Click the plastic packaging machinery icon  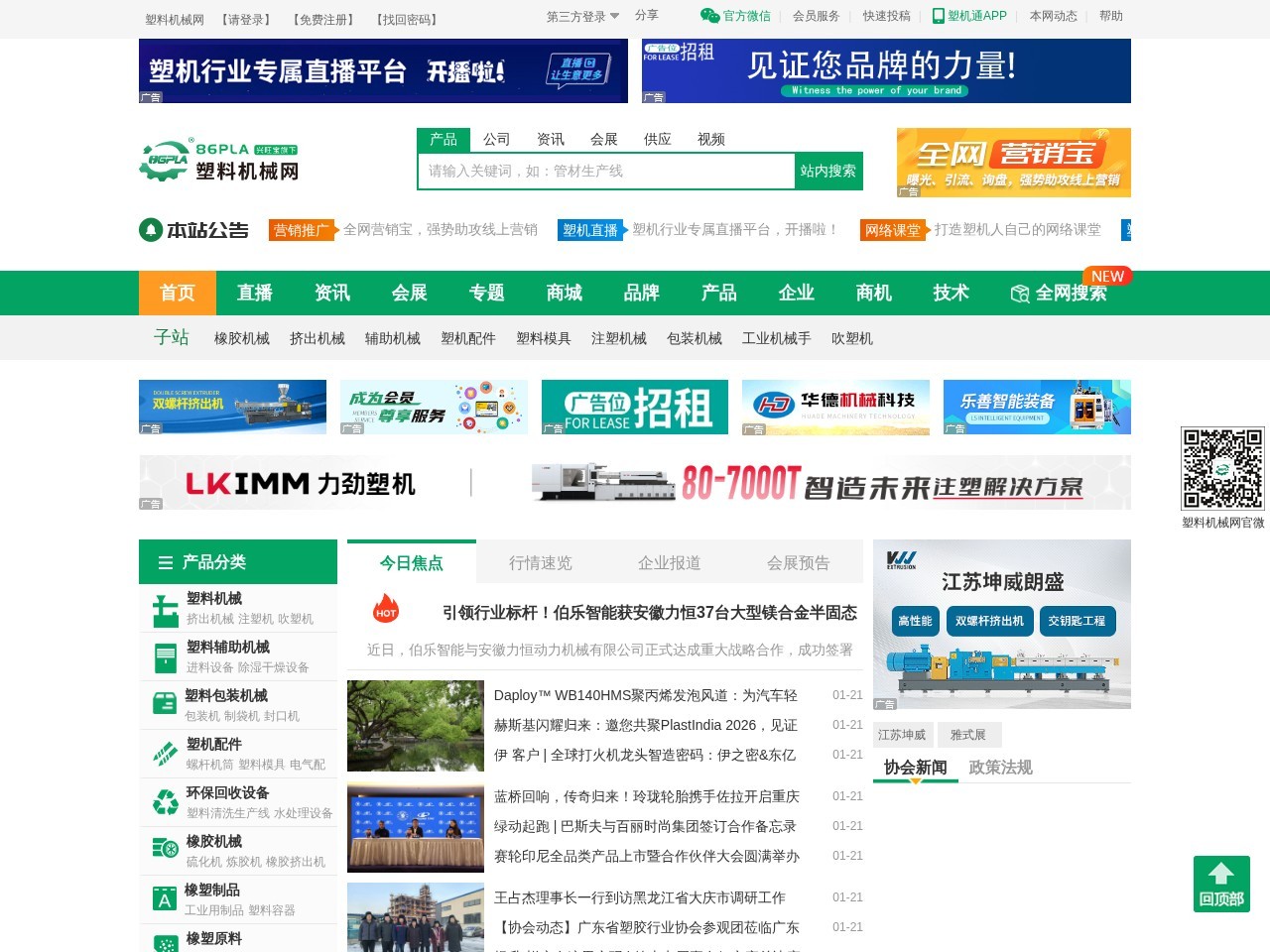165,705
